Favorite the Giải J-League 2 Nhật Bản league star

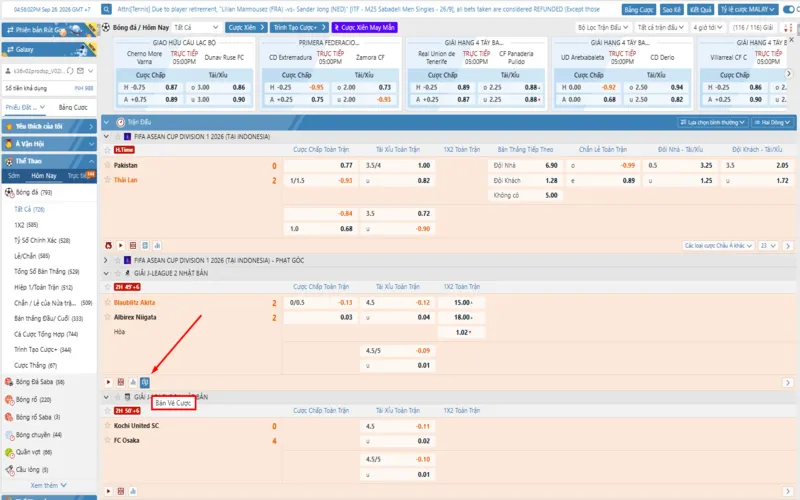[x=118, y=273]
